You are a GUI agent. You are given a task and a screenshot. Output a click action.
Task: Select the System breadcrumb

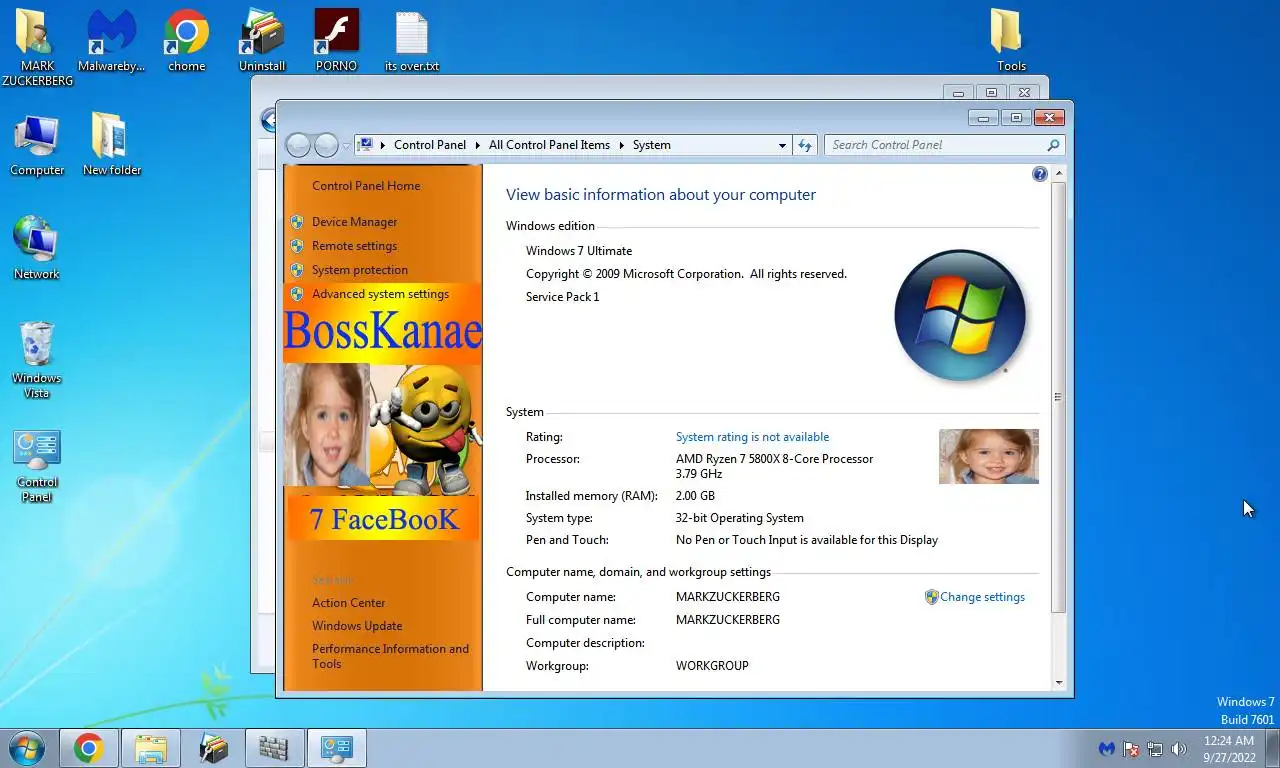click(651, 145)
